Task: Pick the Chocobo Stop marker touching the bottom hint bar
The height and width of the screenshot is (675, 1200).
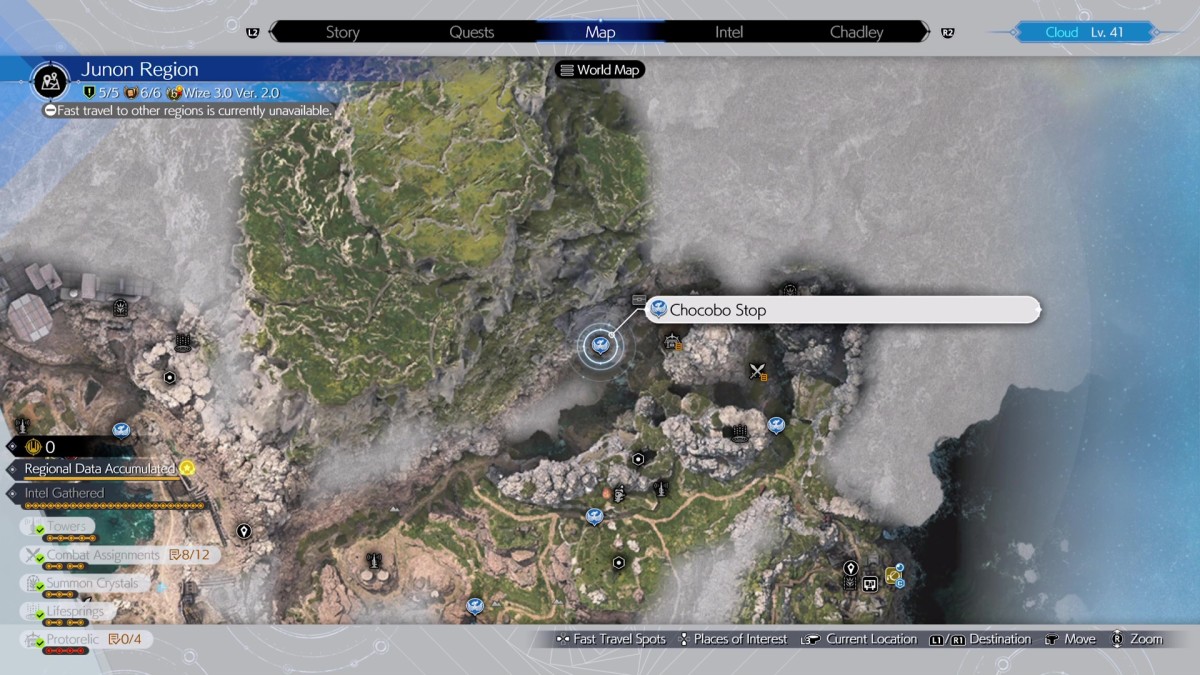Action: (475, 606)
